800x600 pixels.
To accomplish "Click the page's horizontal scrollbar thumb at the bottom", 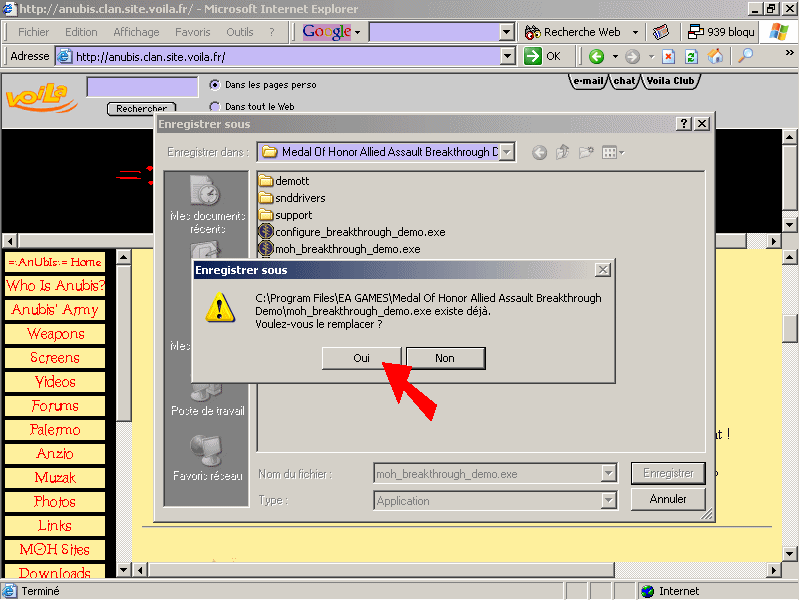I will coord(381,569).
